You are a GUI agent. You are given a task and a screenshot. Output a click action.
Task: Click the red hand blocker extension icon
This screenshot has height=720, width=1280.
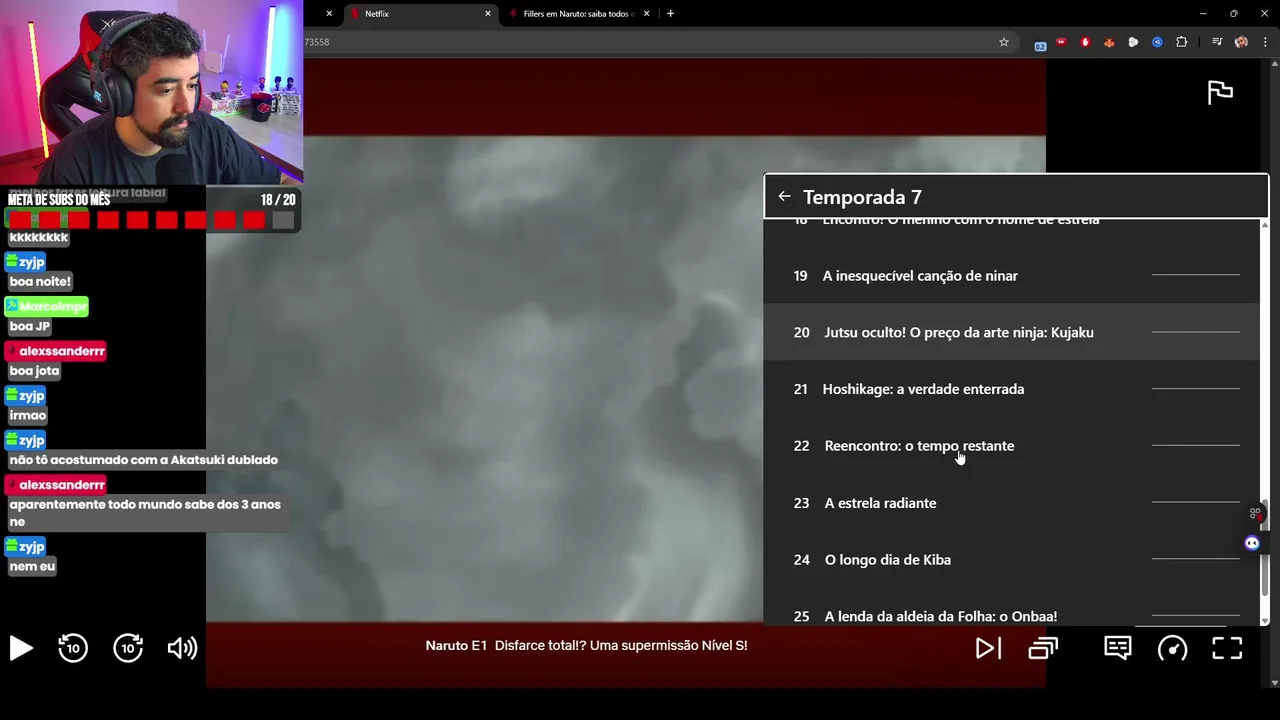coord(1085,42)
